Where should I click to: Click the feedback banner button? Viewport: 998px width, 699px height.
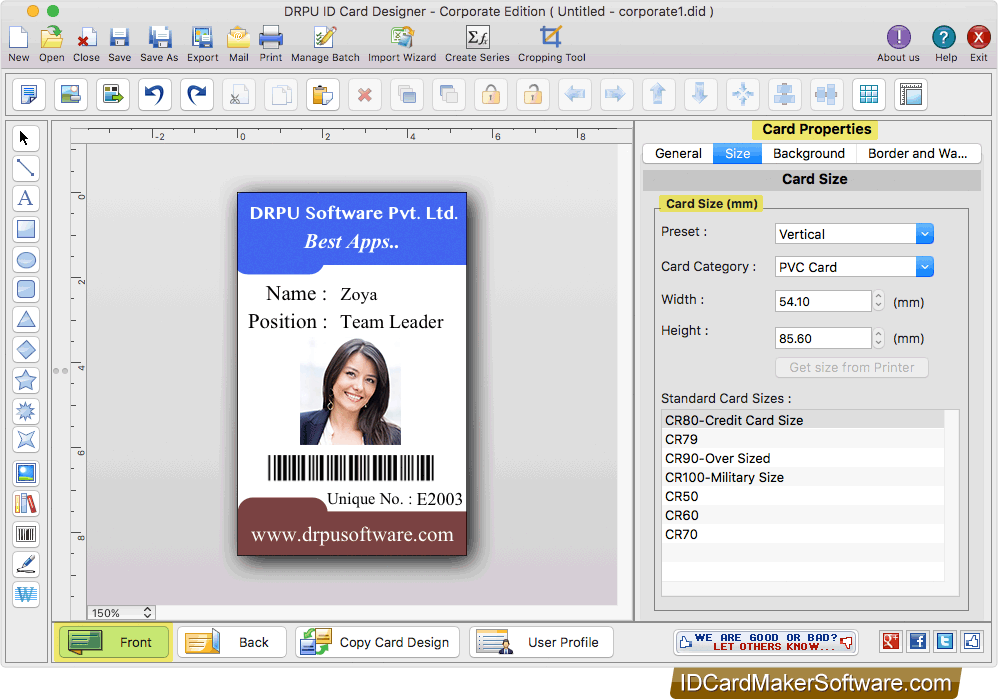click(x=766, y=642)
